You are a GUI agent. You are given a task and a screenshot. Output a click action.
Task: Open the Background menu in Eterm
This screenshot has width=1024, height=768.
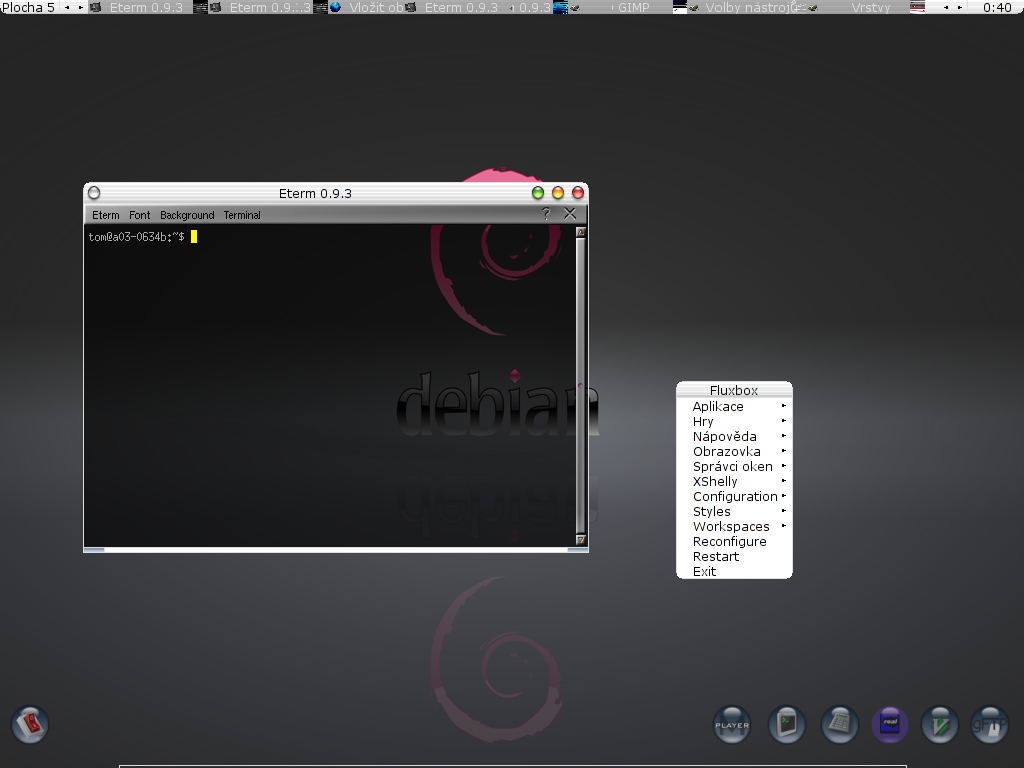coord(187,215)
